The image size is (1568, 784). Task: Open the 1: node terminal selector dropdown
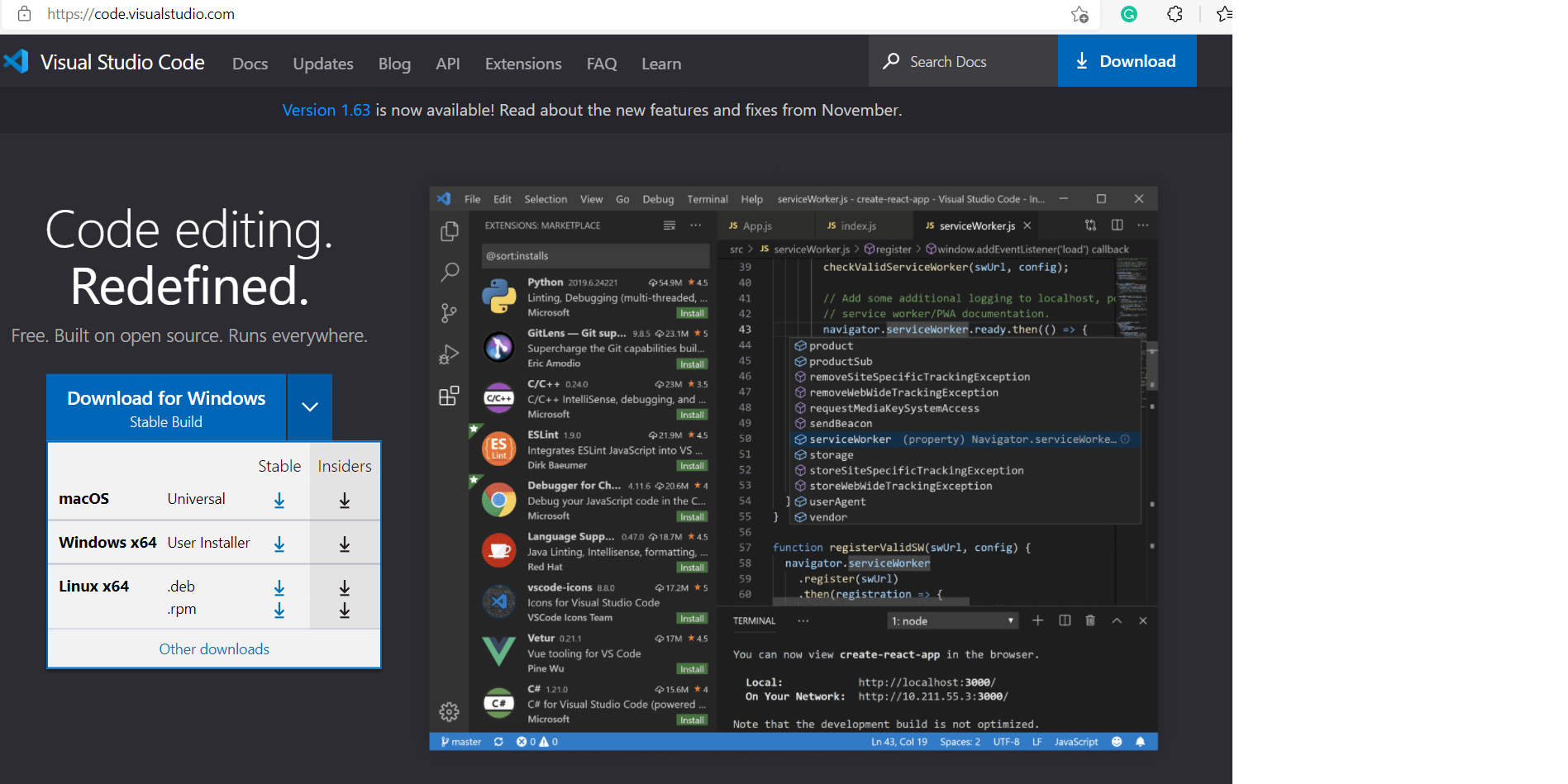pos(952,620)
